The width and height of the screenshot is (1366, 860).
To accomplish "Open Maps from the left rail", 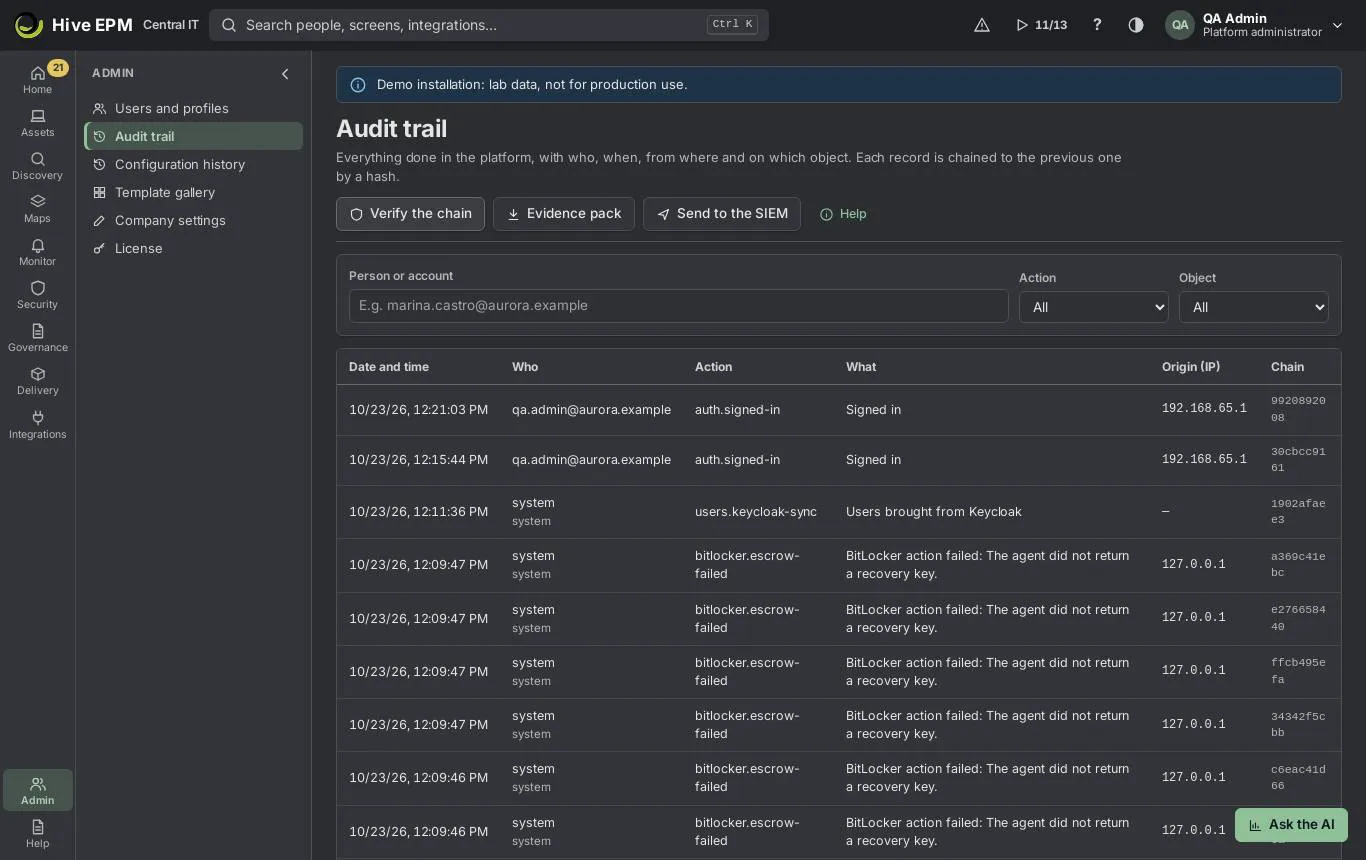I will click(37, 209).
